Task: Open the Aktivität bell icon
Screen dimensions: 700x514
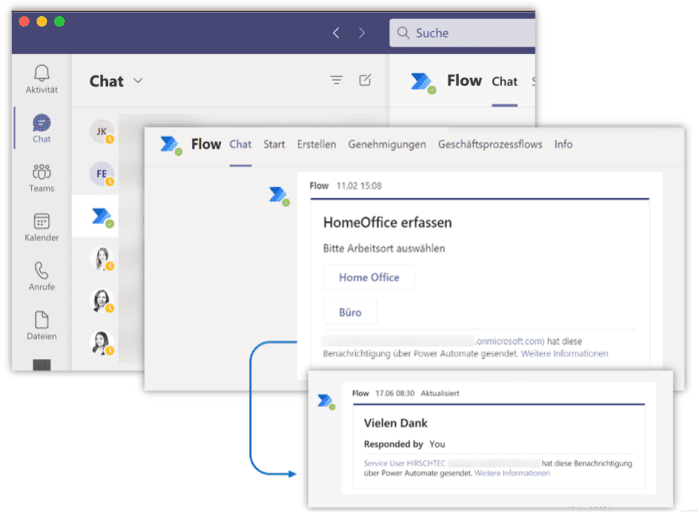Action: pos(41,74)
